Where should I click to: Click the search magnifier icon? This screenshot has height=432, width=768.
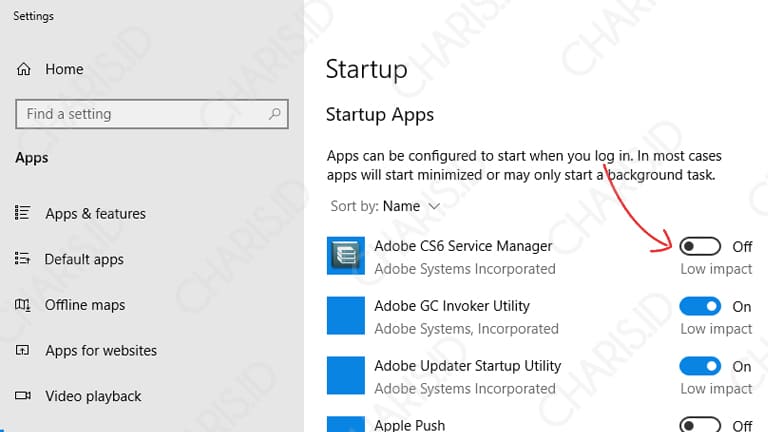point(275,114)
